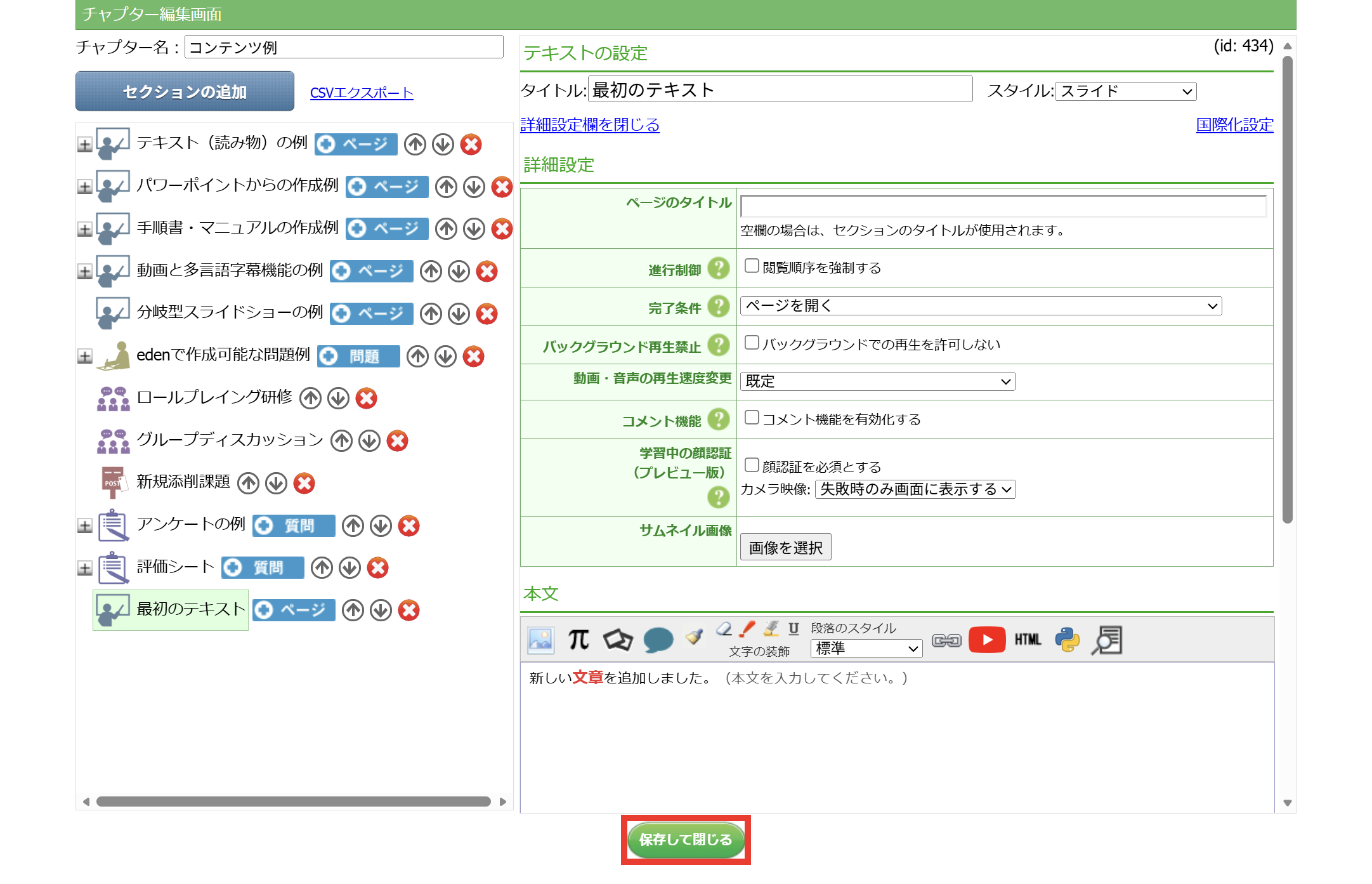The width and height of the screenshot is (1372, 884).
Task: Open the 段落のスタイル dropdown
Action: 866,649
